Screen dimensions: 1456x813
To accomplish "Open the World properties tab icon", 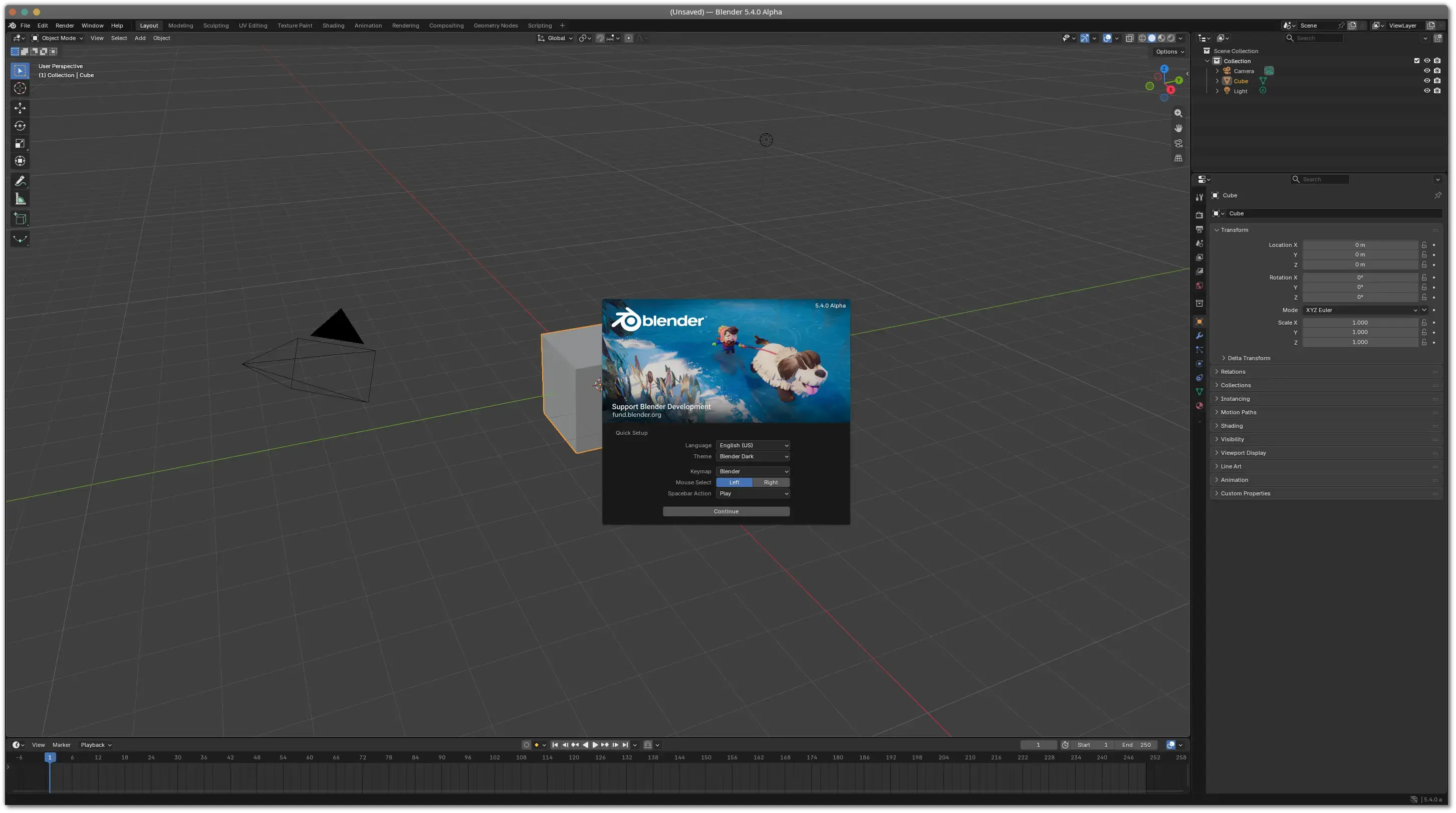I will pos(1199,286).
